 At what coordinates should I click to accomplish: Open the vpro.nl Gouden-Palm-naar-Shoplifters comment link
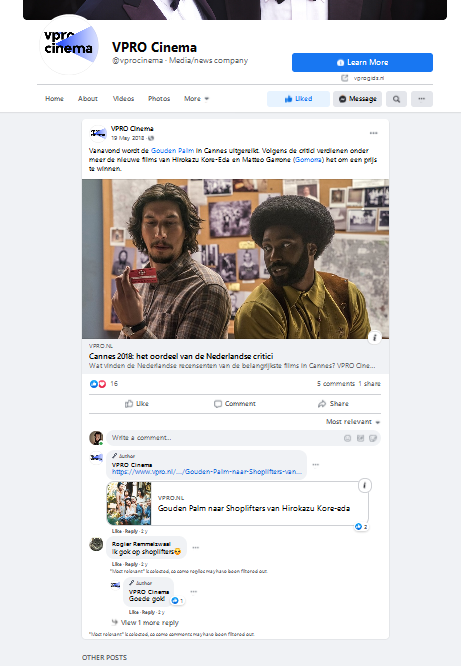pos(207,472)
